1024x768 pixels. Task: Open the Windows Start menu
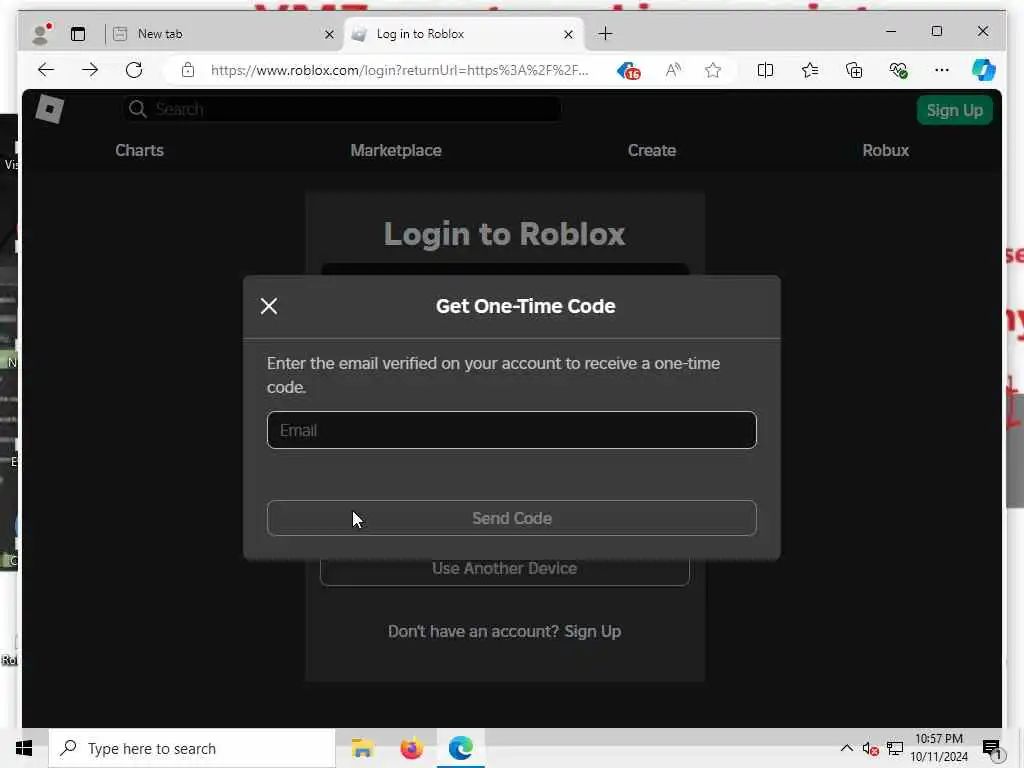pyautogui.click(x=24, y=748)
